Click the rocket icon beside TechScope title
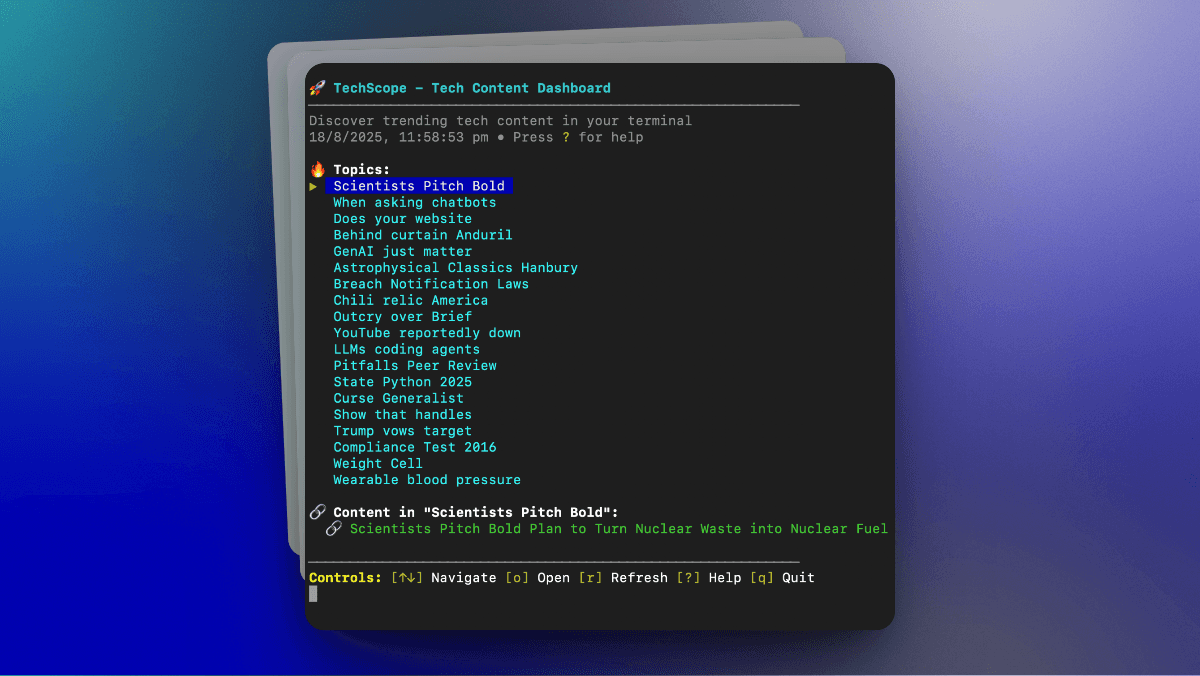 pyautogui.click(x=317, y=88)
